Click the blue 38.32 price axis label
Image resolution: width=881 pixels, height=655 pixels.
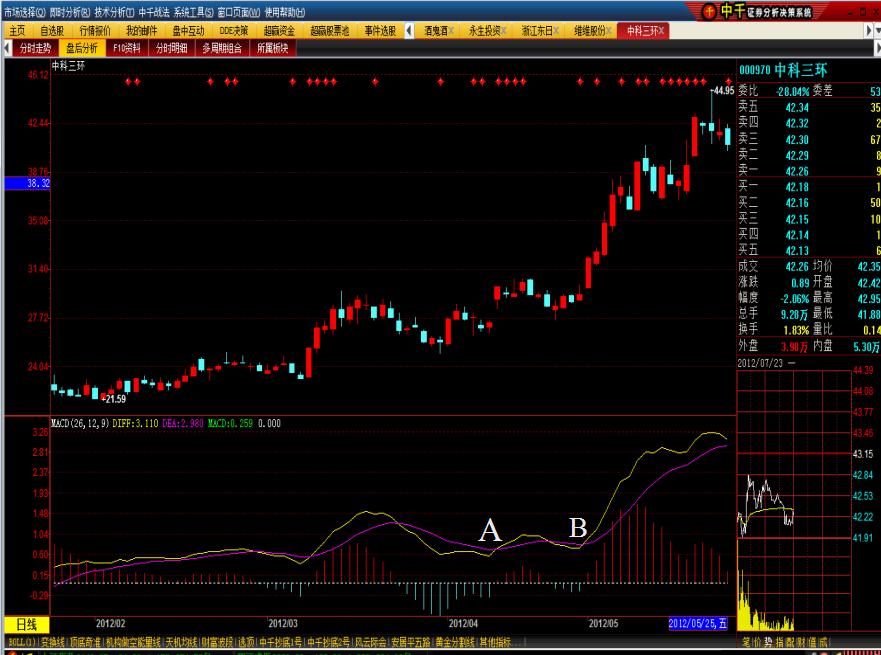click(x=25, y=184)
